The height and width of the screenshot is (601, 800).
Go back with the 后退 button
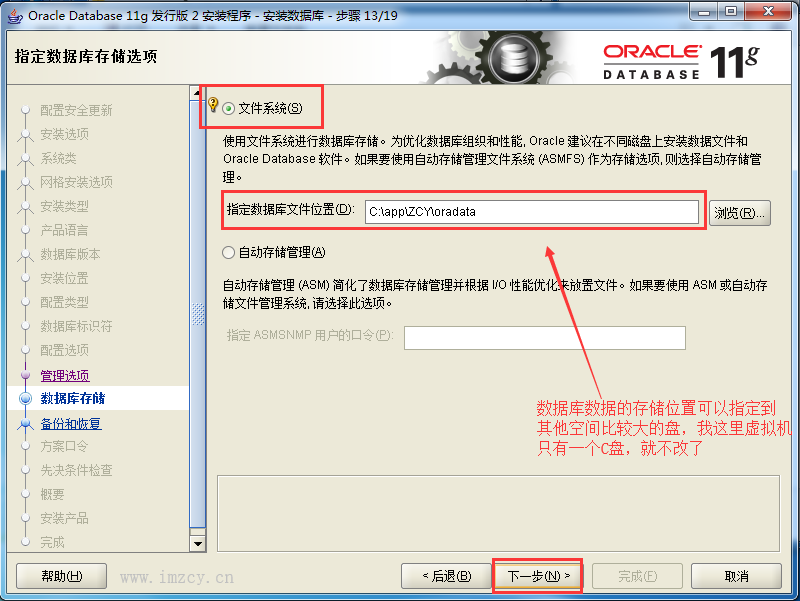446,576
